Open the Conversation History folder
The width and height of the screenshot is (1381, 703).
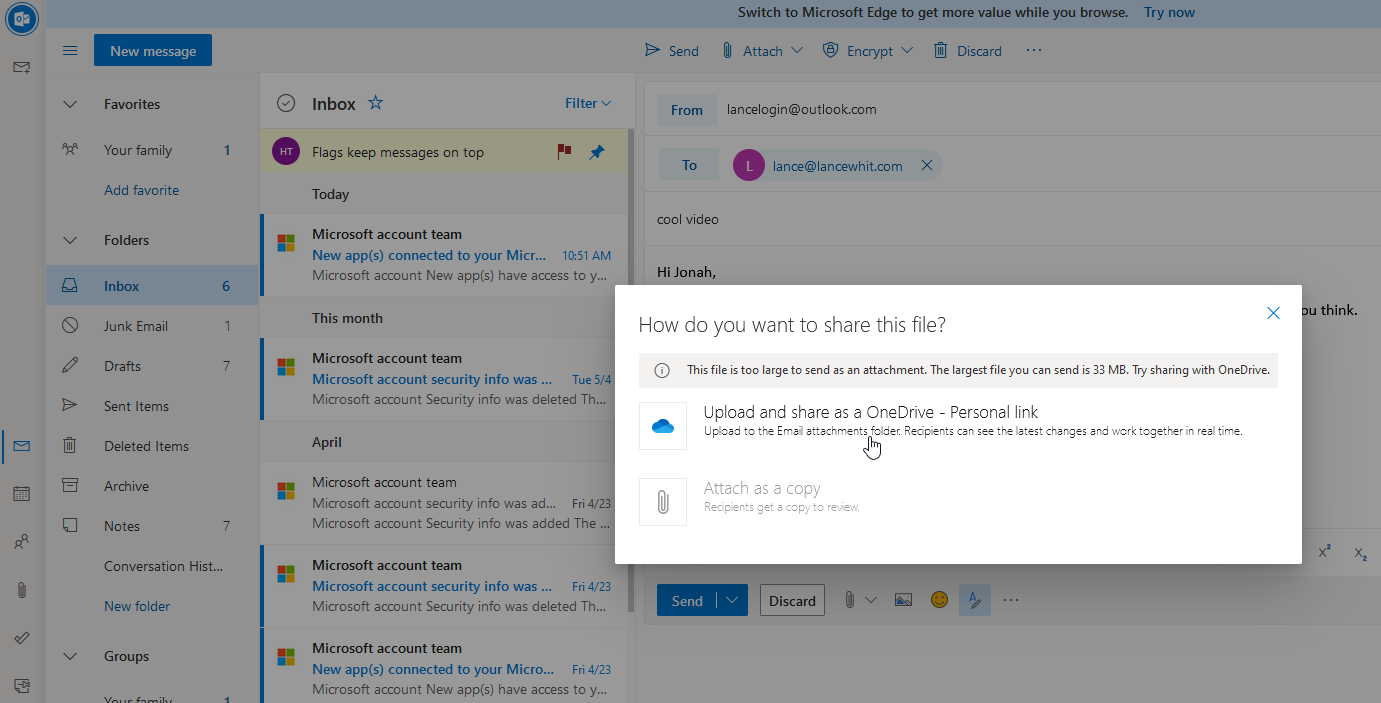tap(152, 566)
